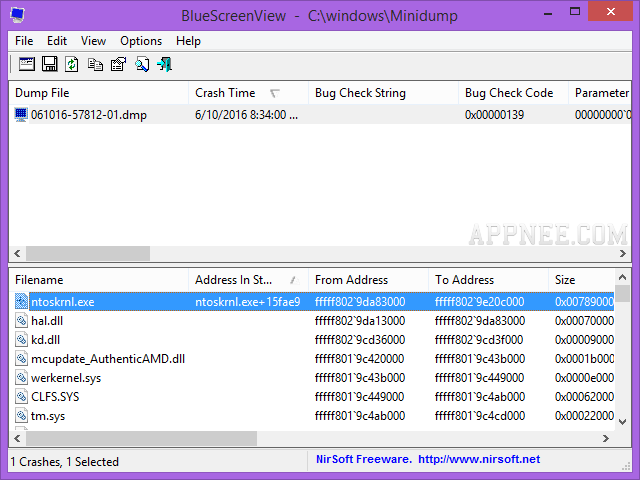Click the upper pane scroll left arrow
This screenshot has width=640, height=480.
[17, 253]
